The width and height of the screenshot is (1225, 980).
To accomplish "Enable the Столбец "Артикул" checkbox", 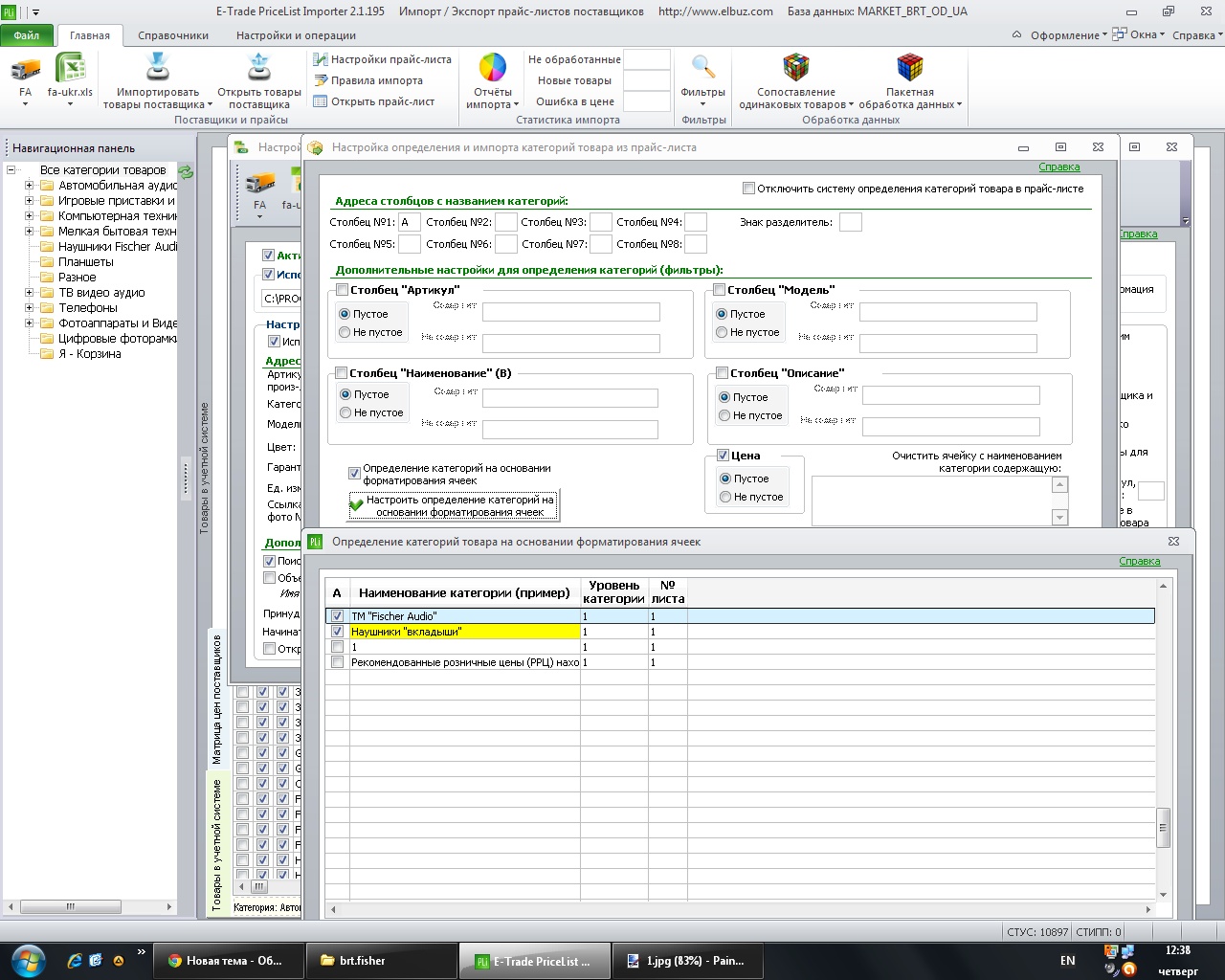I will pos(342,290).
